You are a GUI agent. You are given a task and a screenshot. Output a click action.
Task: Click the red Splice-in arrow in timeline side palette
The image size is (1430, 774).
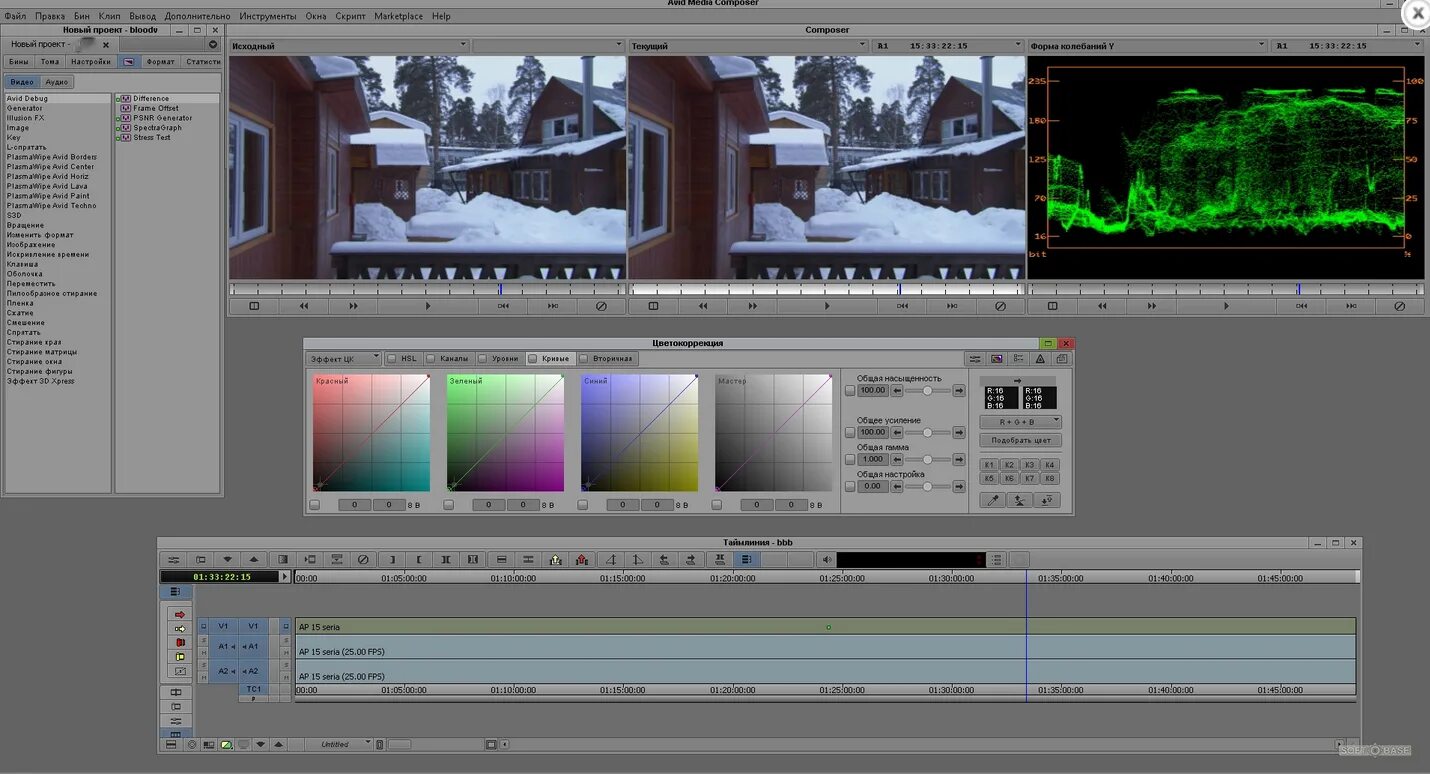pyautogui.click(x=180, y=615)
